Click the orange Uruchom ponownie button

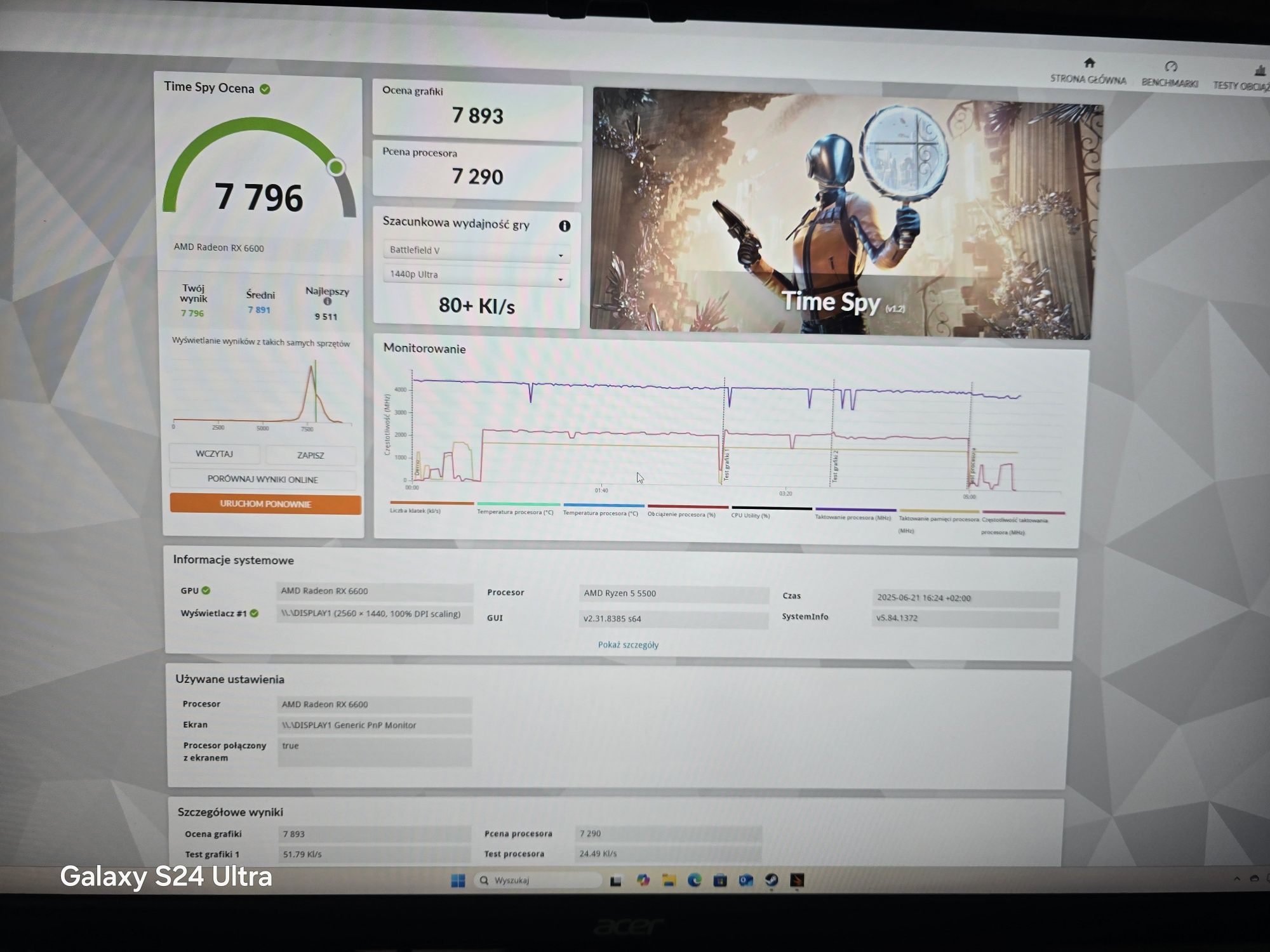265,504
